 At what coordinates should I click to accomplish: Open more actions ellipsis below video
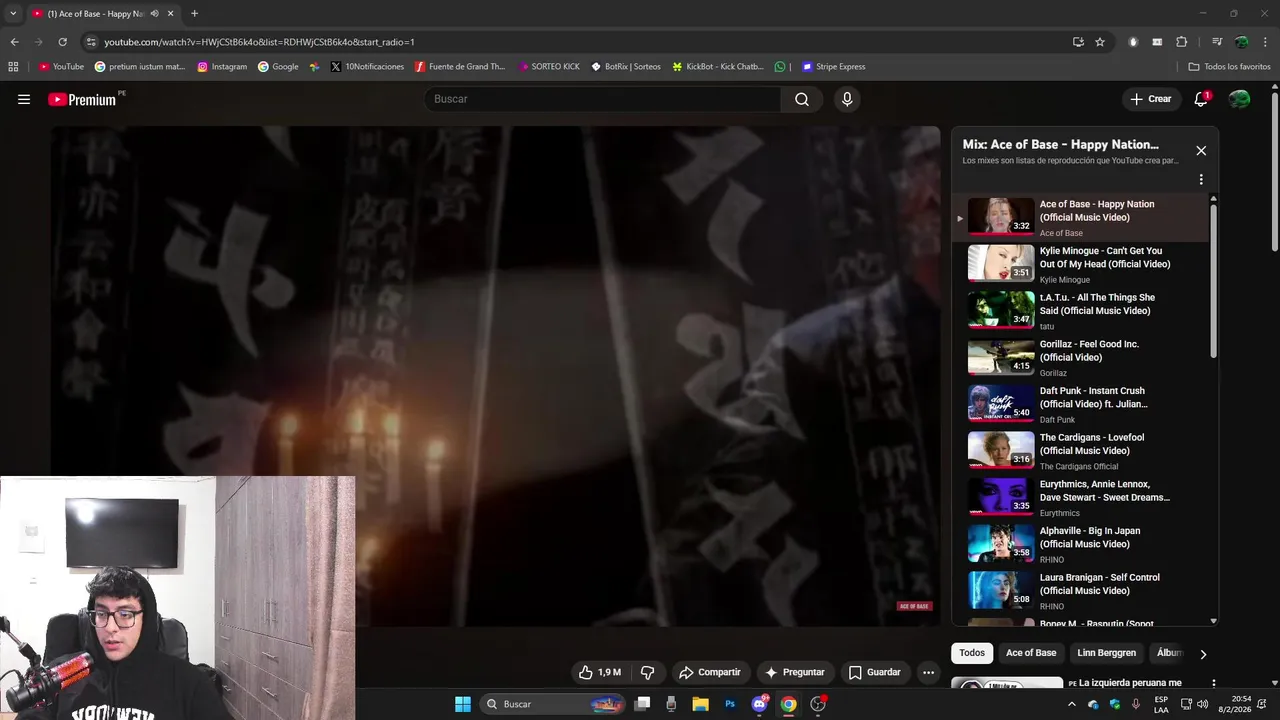pos(928,673)
